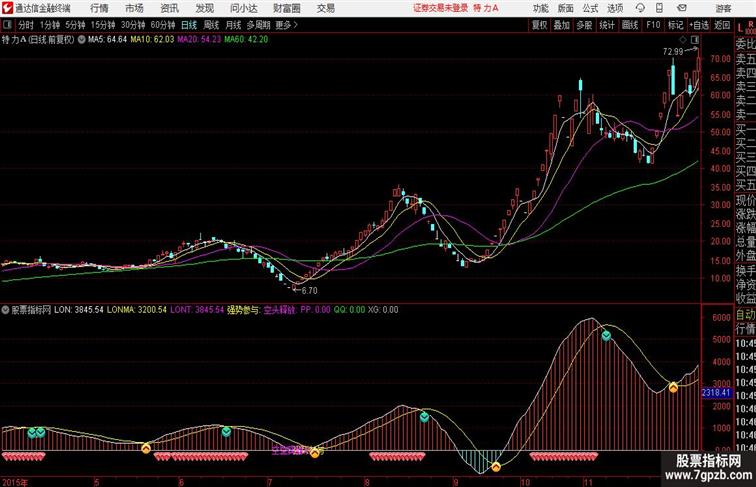Click the MA10: 62.03 value
This screenshot has width=756, height=487.
pos(152,40)
